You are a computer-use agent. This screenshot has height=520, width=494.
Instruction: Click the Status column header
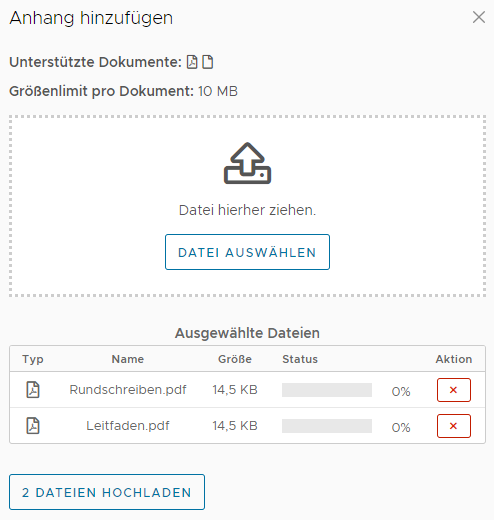coord(300,359)
